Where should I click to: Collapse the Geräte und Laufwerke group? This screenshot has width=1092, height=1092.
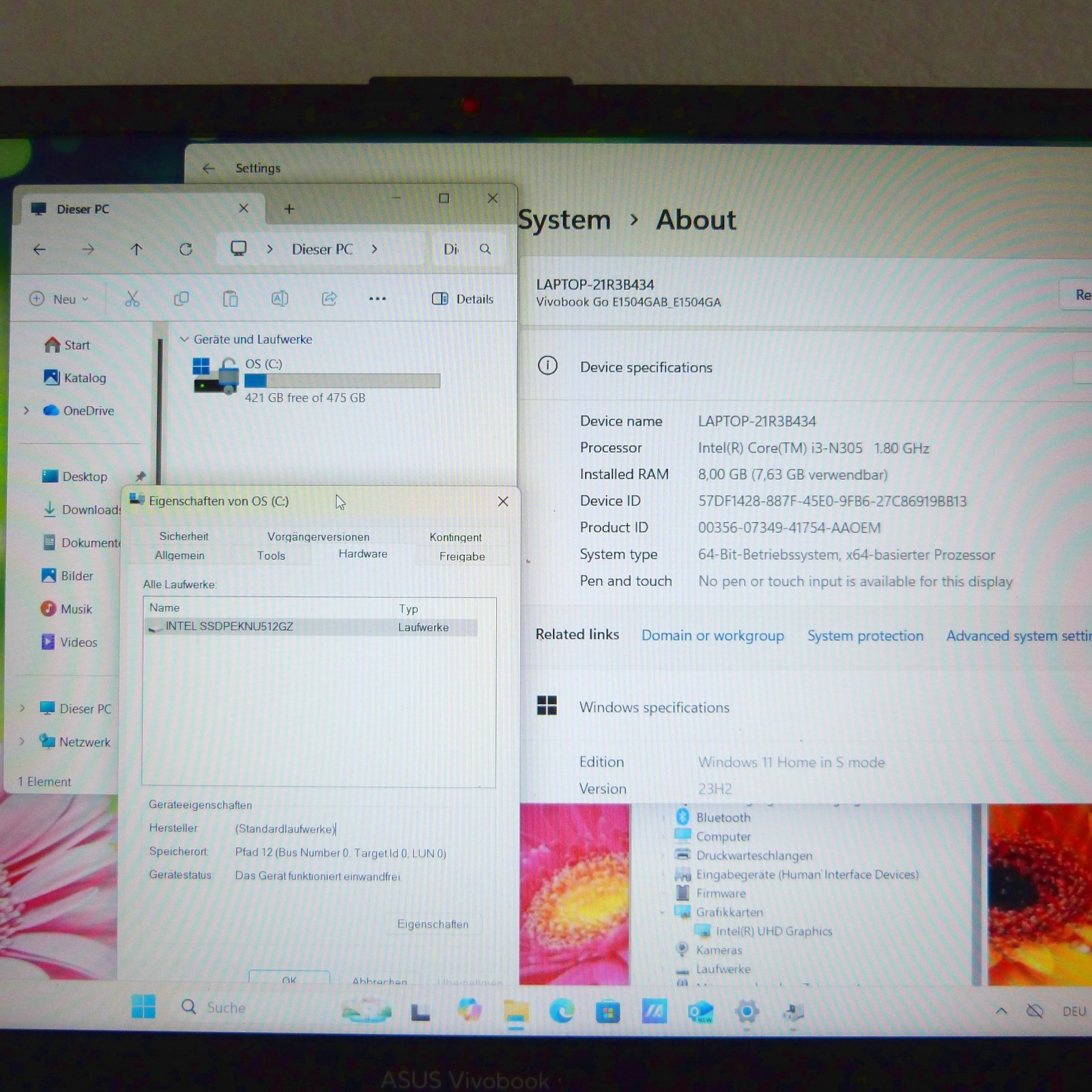[184, 339]
